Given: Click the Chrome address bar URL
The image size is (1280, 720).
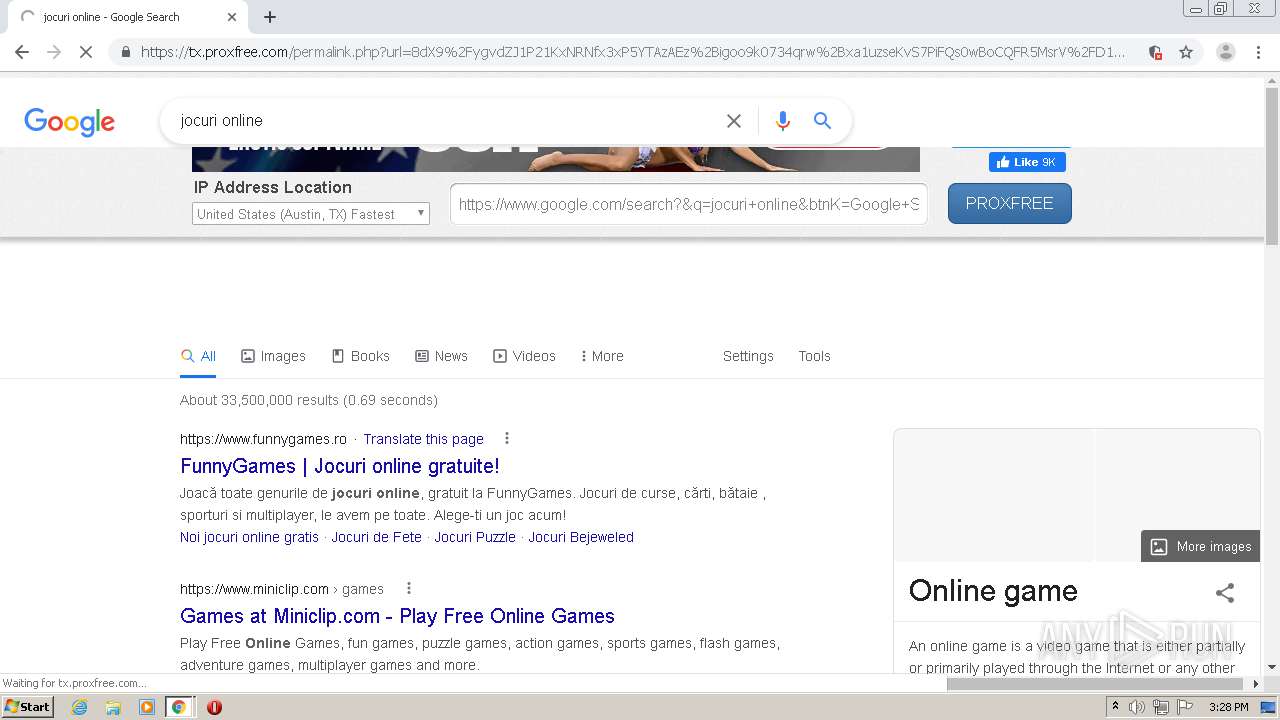Looking at the screenshot, I should (634, 52).
